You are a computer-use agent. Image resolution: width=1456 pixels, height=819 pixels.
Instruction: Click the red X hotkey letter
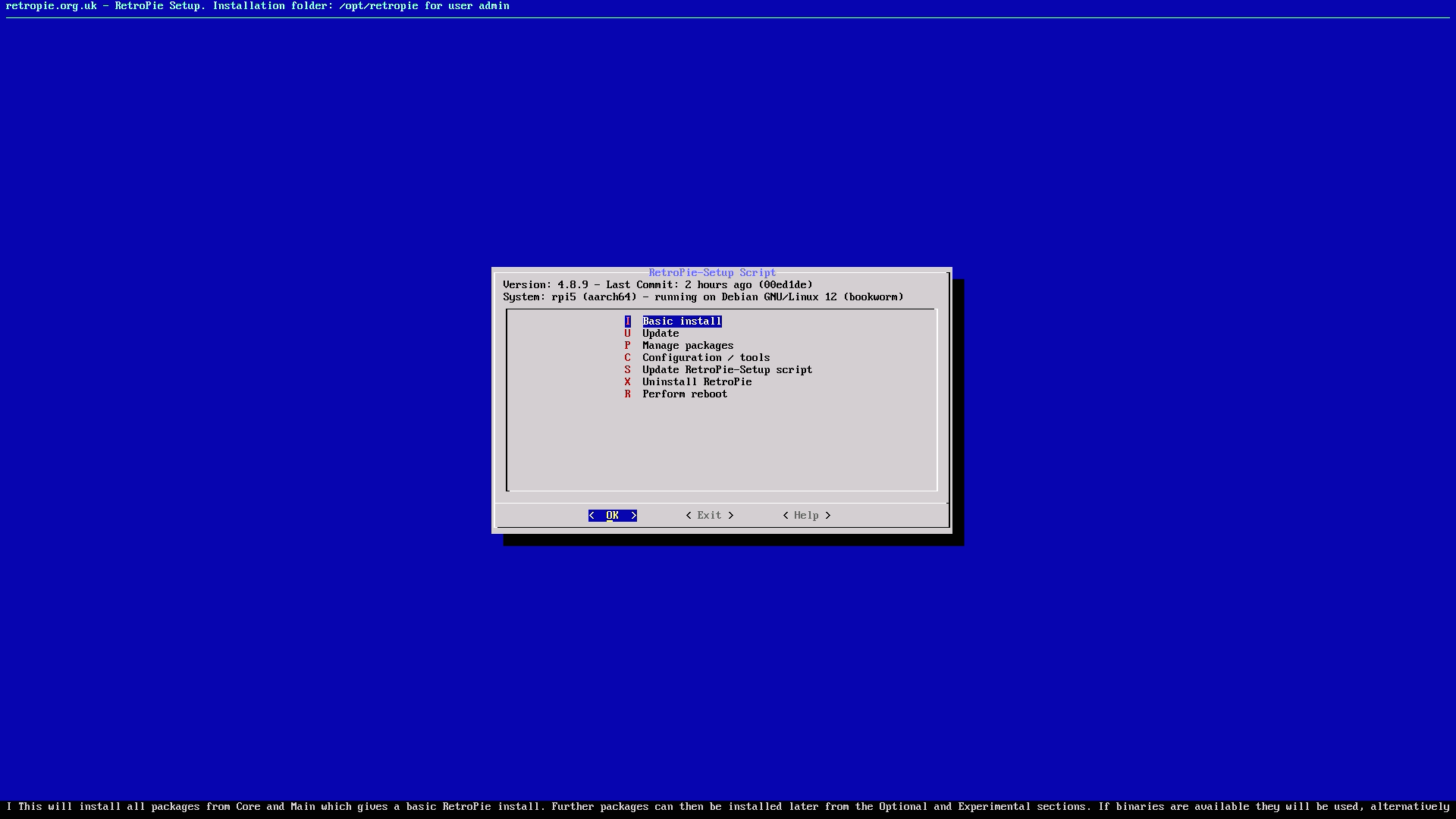(627, 382)
